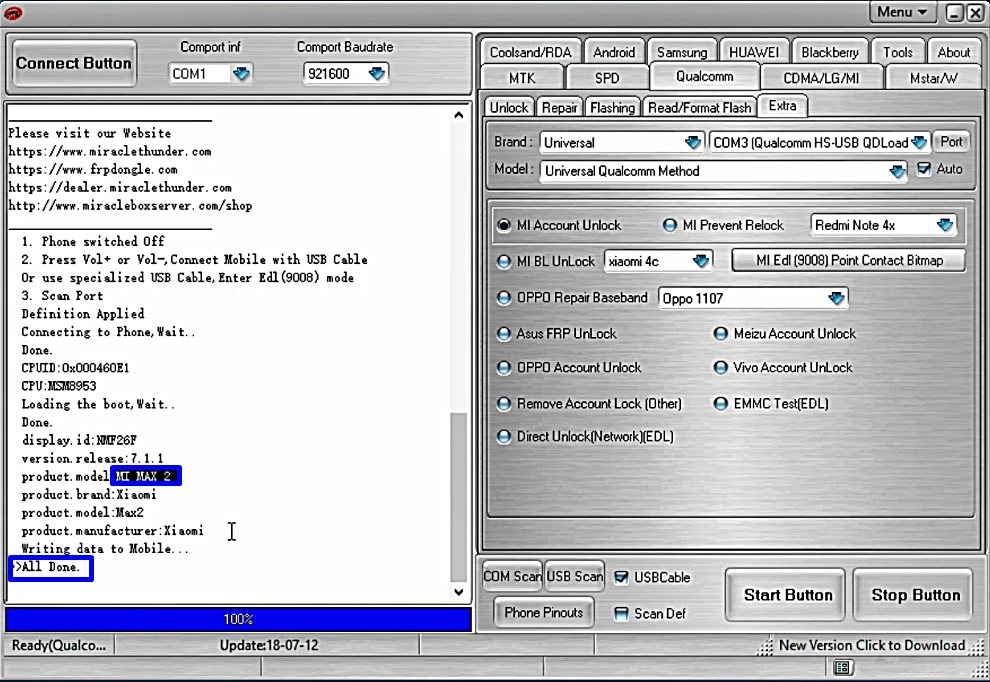Toggle the Scan Def checkbox
This screenshot has width=990, height=682.
(621, 613)
